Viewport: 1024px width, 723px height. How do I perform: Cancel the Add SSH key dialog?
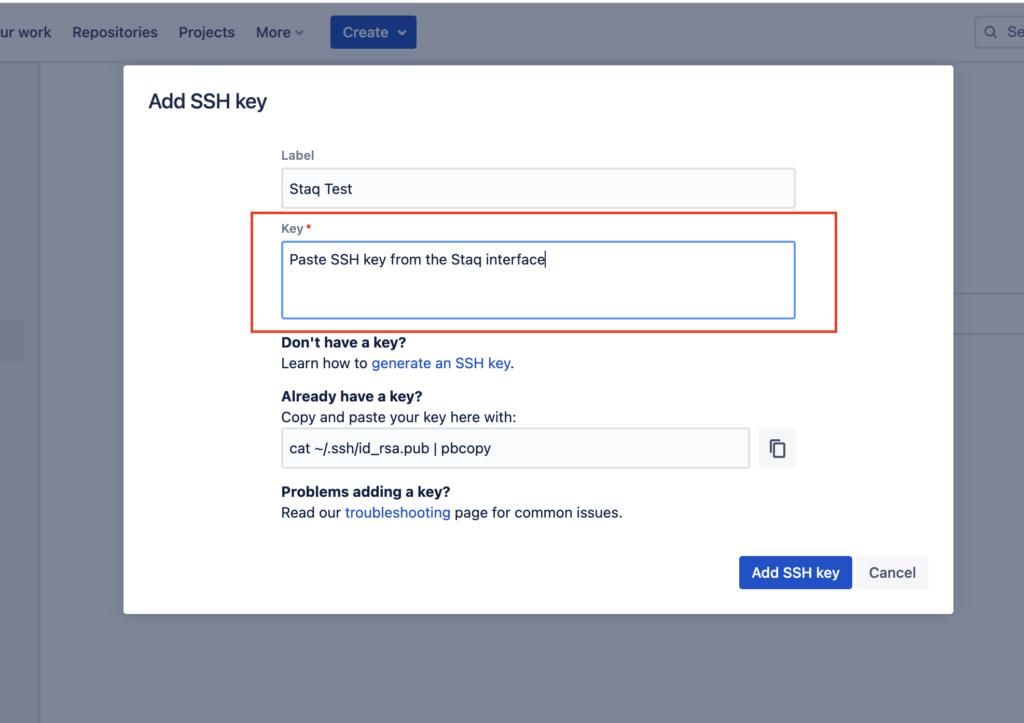[x=892, y=573]
